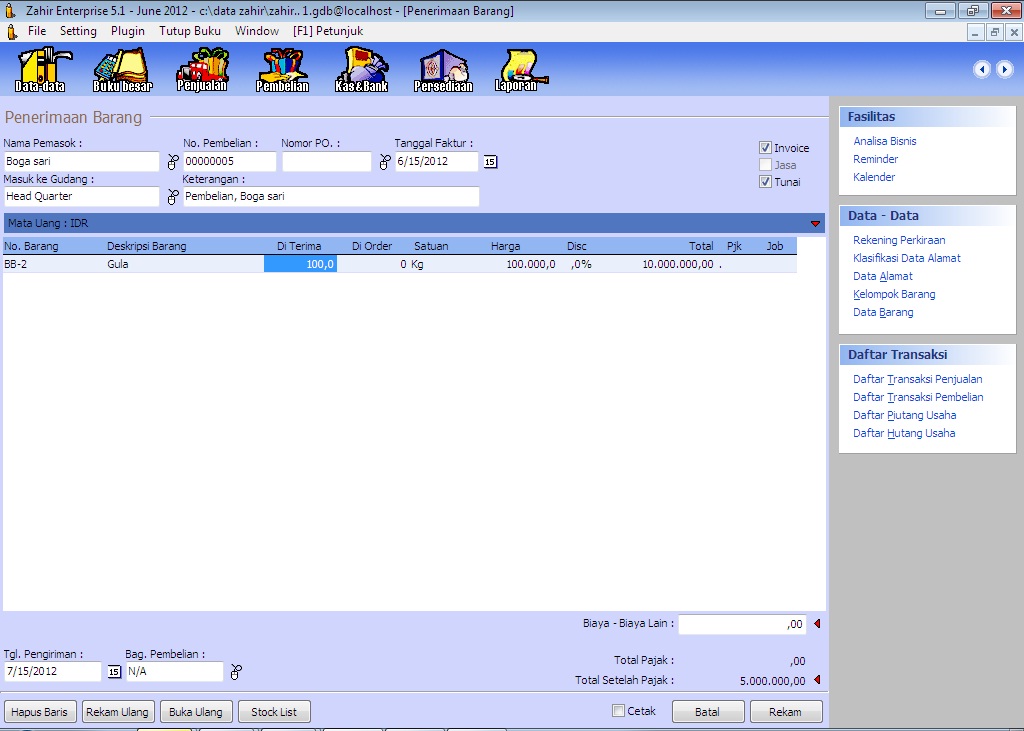Enable the Cetak checkbox
The image size is (1024, 731).
tap(618, 711)
